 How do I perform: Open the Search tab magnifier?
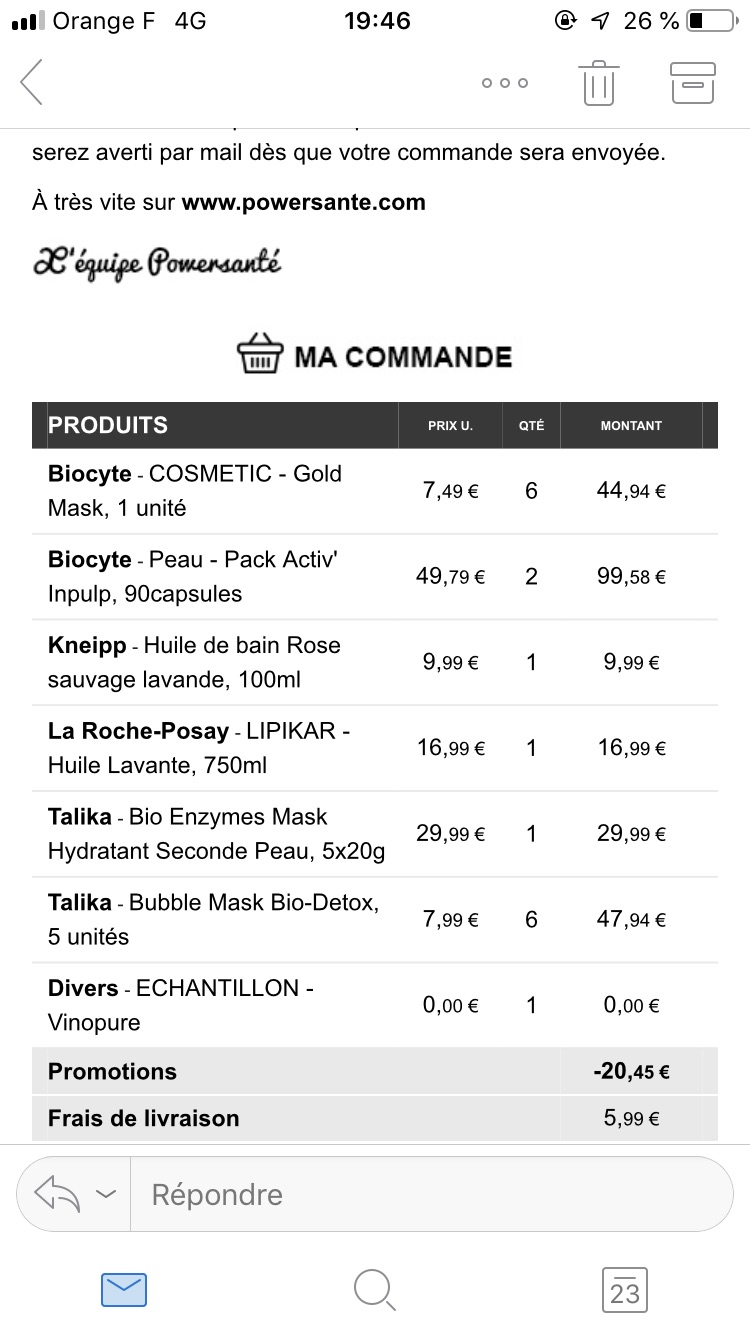tap(375, 1290)
